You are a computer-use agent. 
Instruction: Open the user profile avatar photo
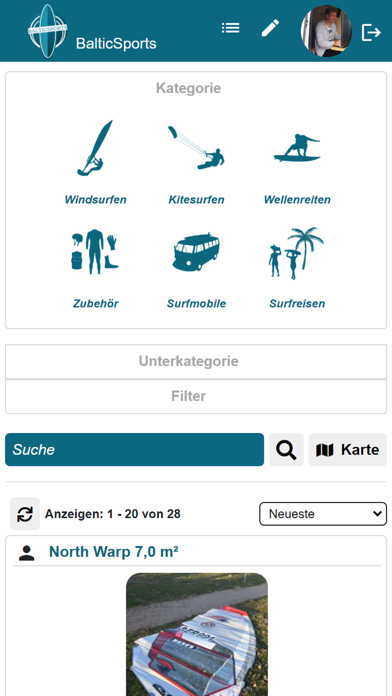(x=326, y=31)
